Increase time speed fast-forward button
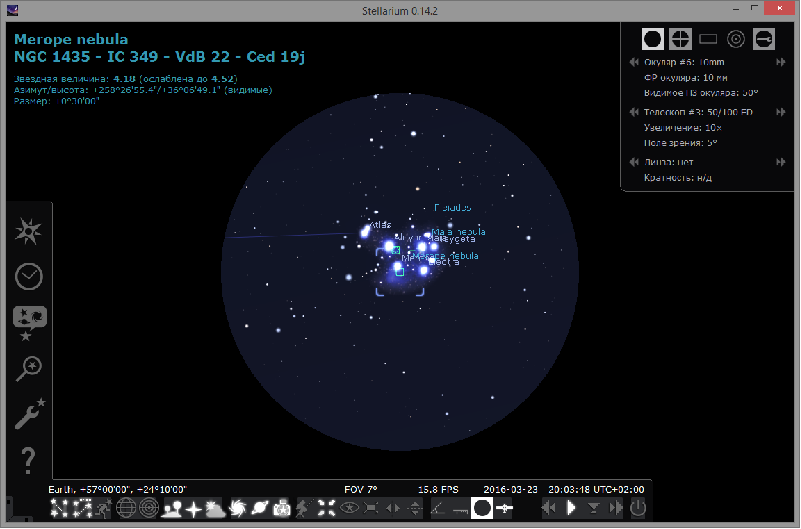This screenshot has height=529, width=801. click(x=614, y=508)
